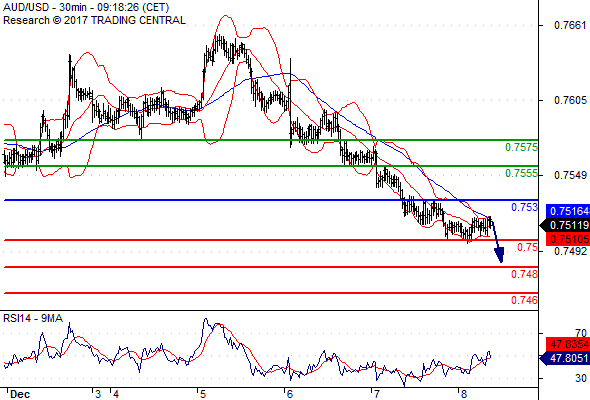Image resolution: width=590 pixels, height=400 pixels.
Task: Click the blue 47.8051 RSI value tag
Action: click(565, 358)
